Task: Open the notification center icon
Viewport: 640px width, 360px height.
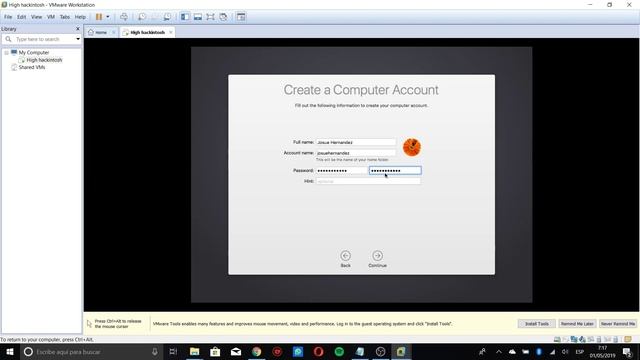Action: (x=627, y=352)
